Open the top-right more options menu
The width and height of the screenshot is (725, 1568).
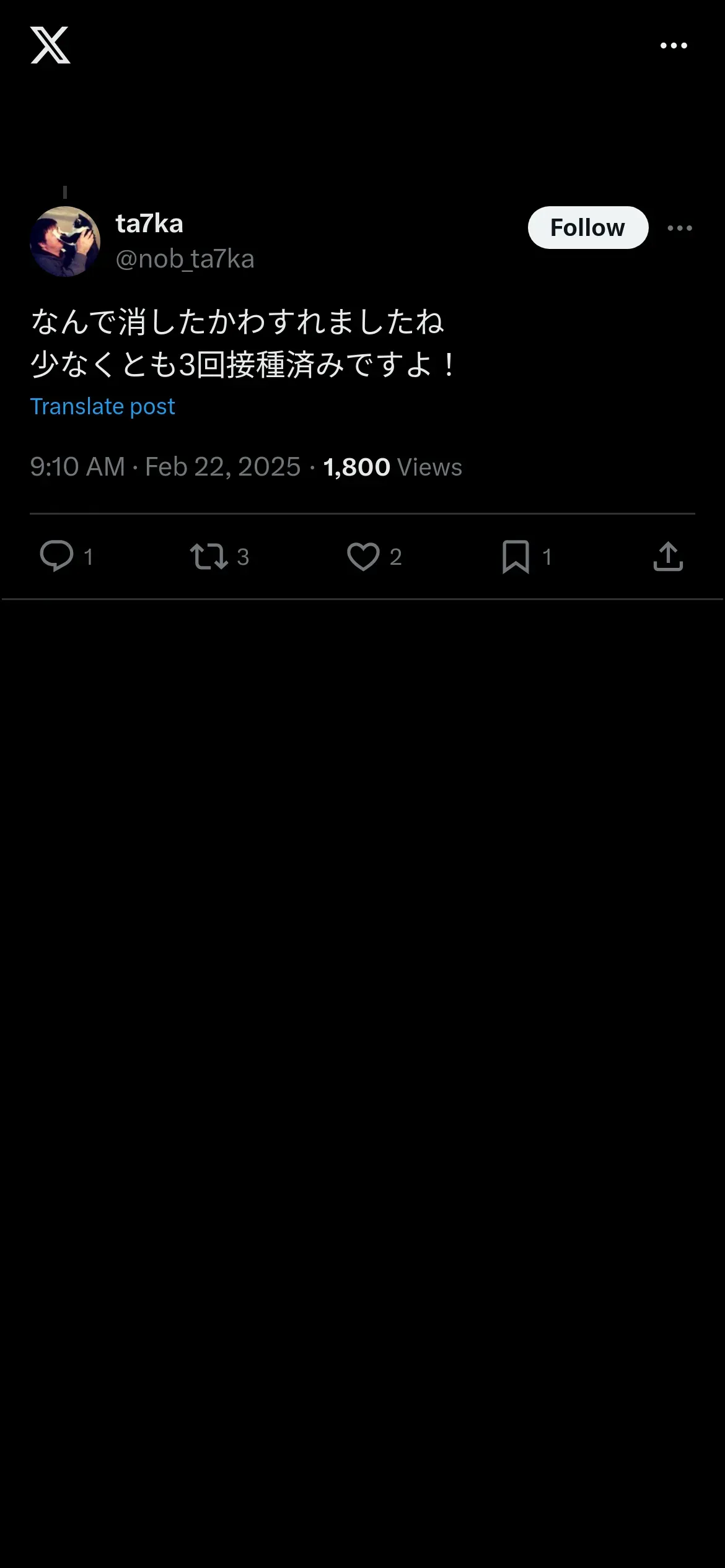674,45
